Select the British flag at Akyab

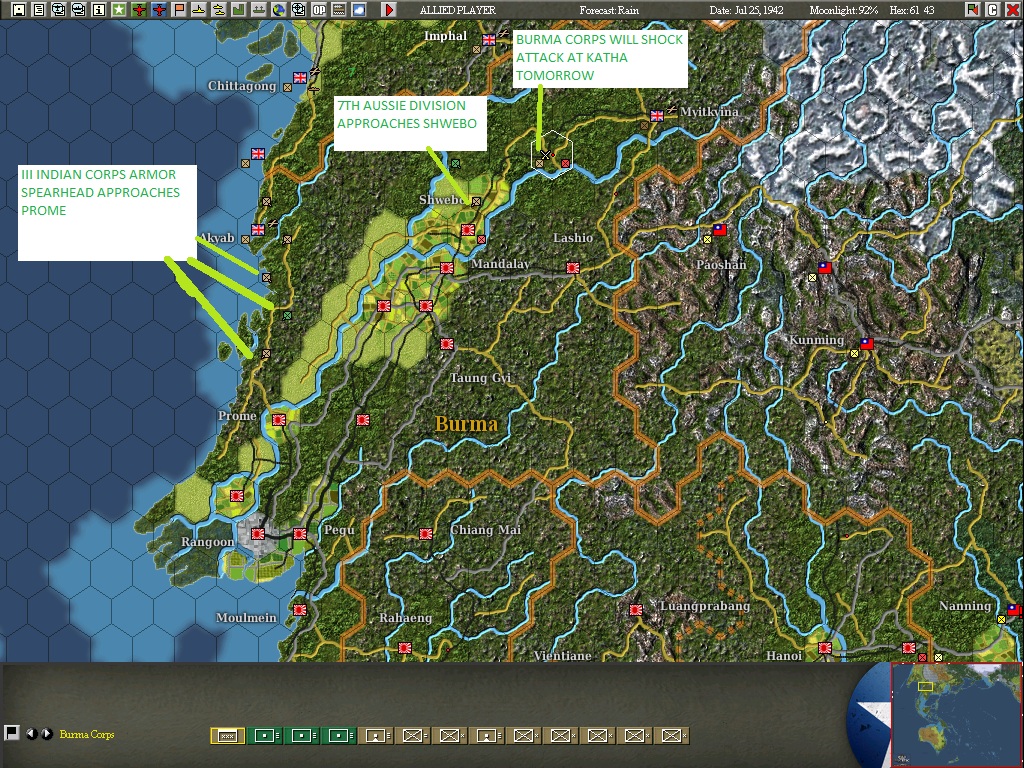coord(258,230)
